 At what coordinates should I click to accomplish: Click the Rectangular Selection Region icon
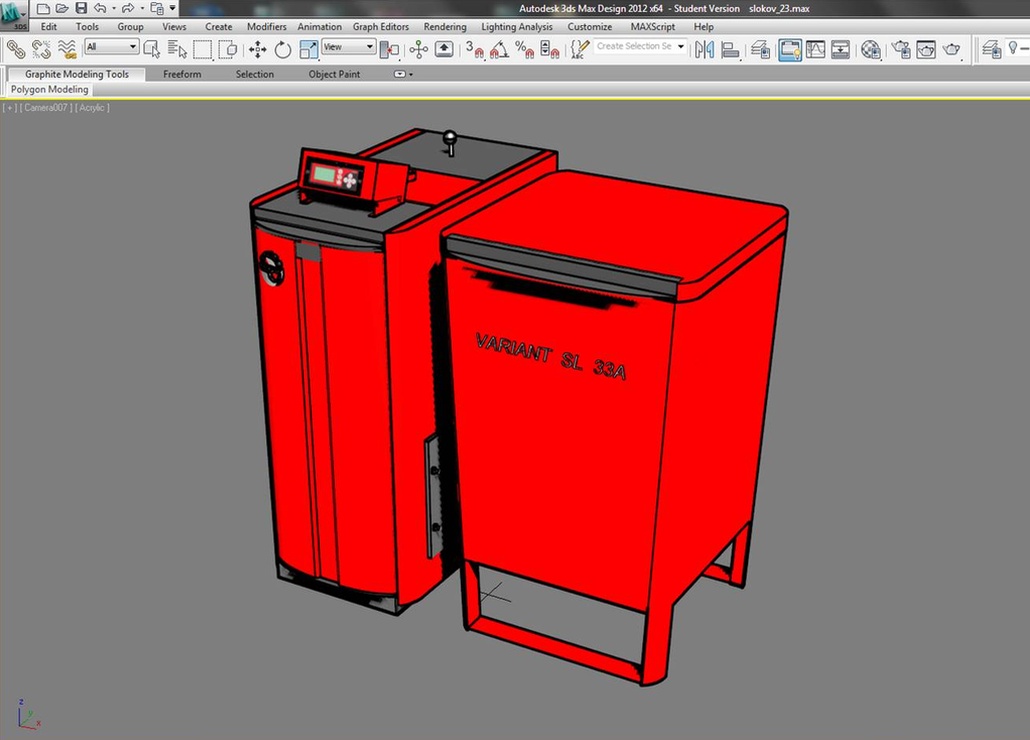[202, 49]
